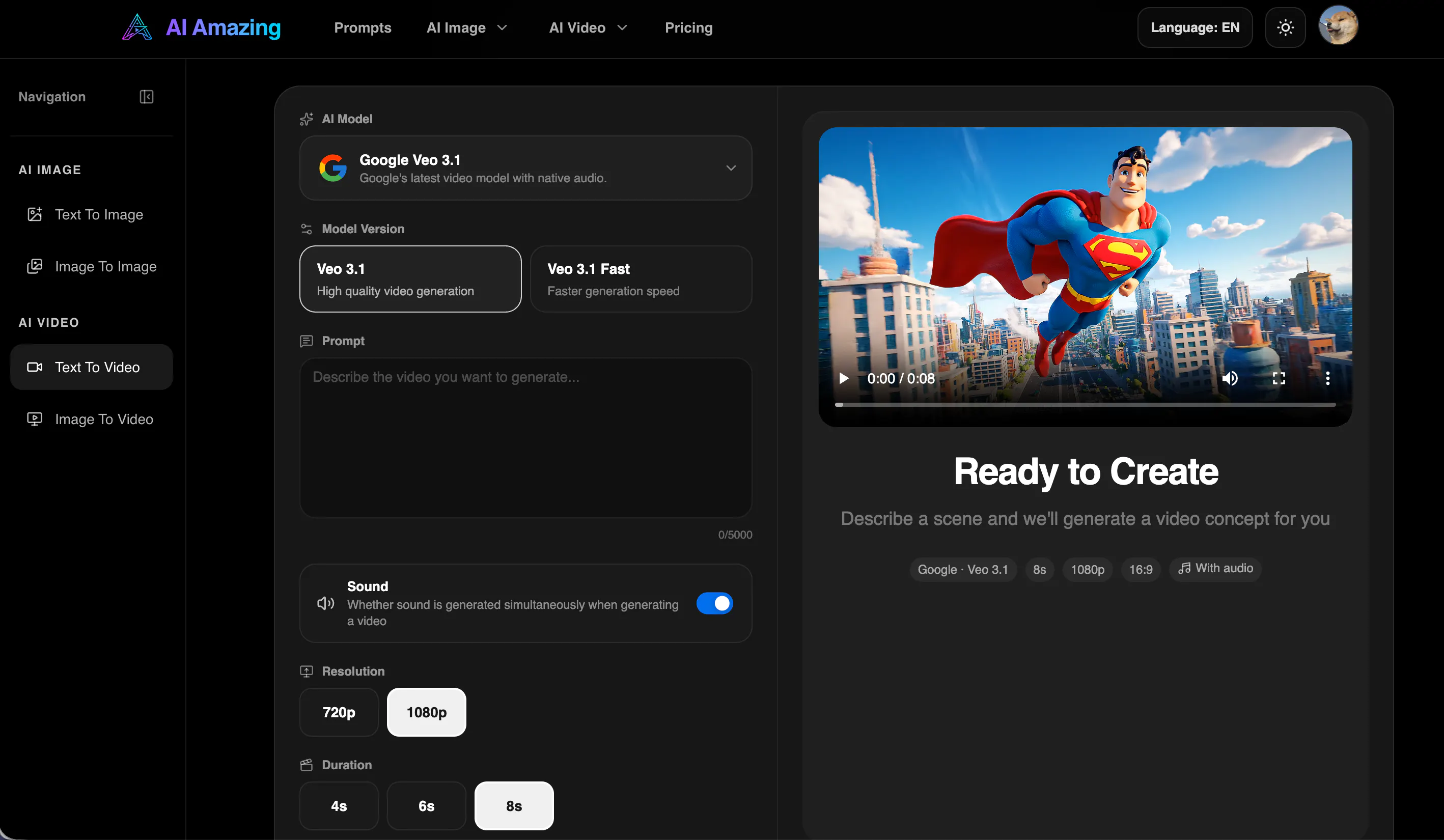This screenshot has height=840, width=1444.
Task: Mute the preview video volume
Action: click(1230, 378)
